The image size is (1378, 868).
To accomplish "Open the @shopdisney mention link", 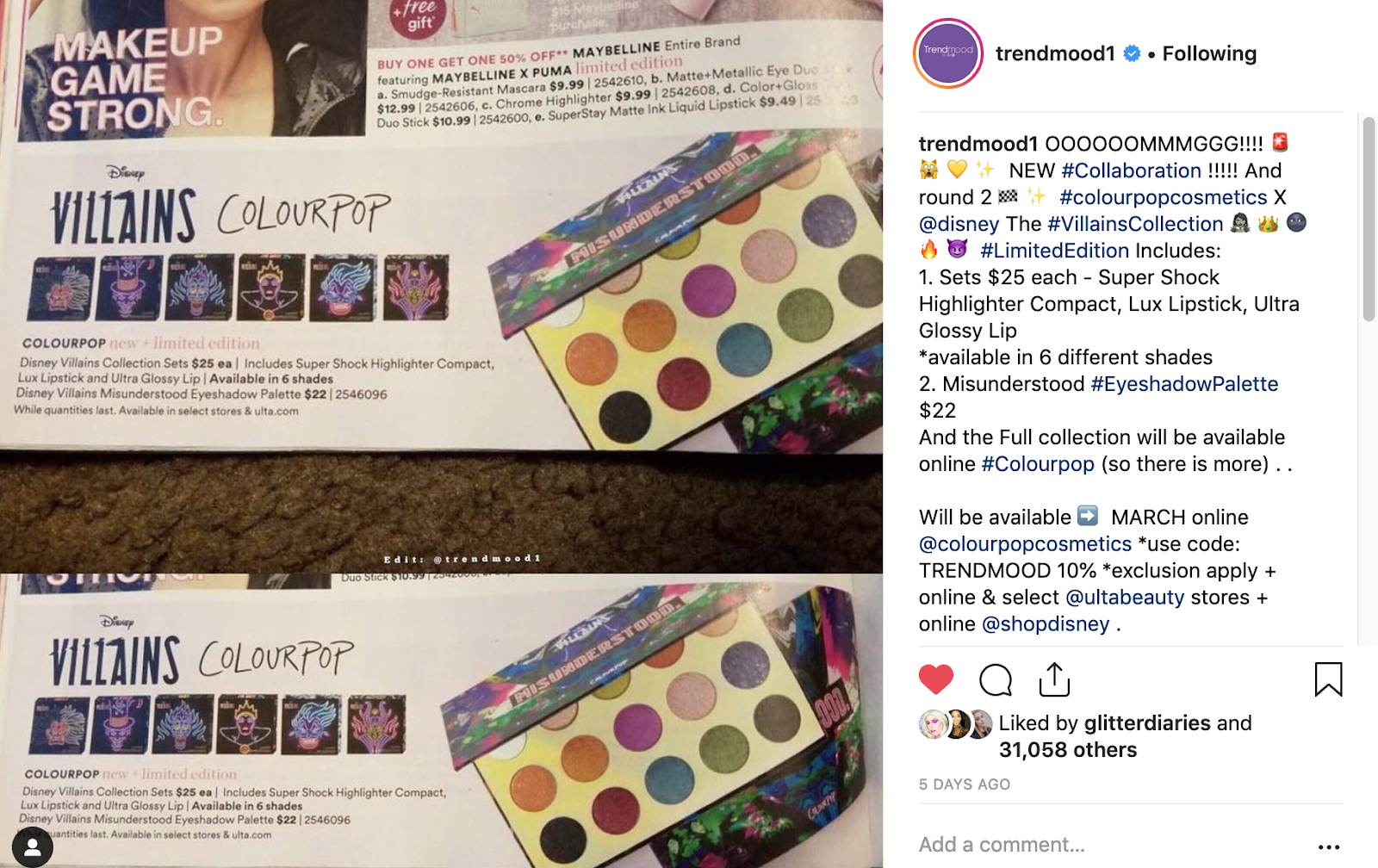I will (x=1046, y=624).
